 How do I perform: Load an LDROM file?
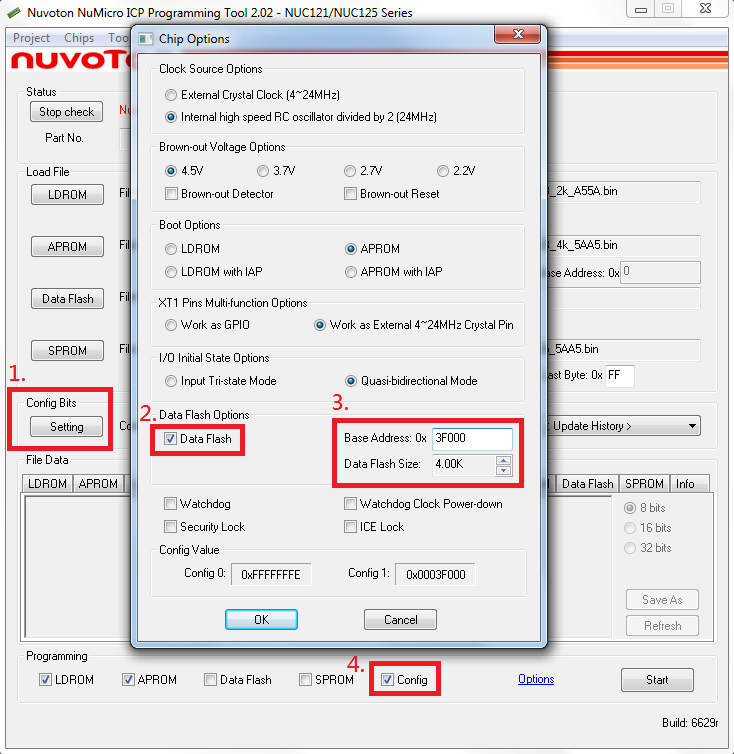pos(67,194)
